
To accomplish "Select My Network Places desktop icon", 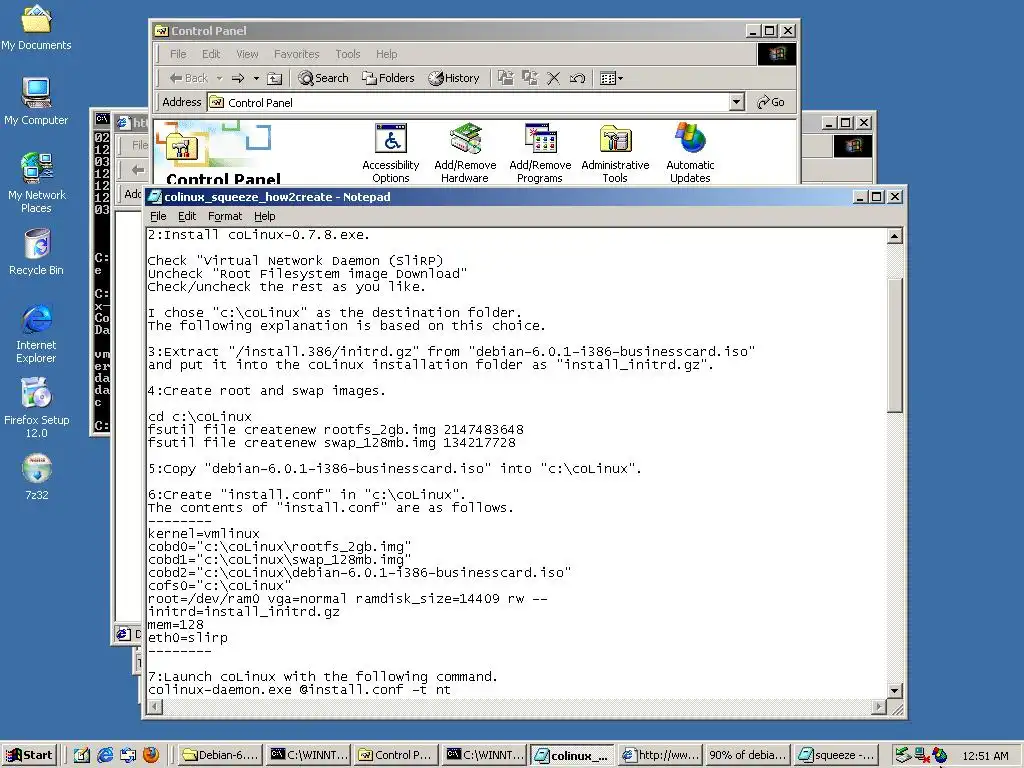I will point(37,183).
